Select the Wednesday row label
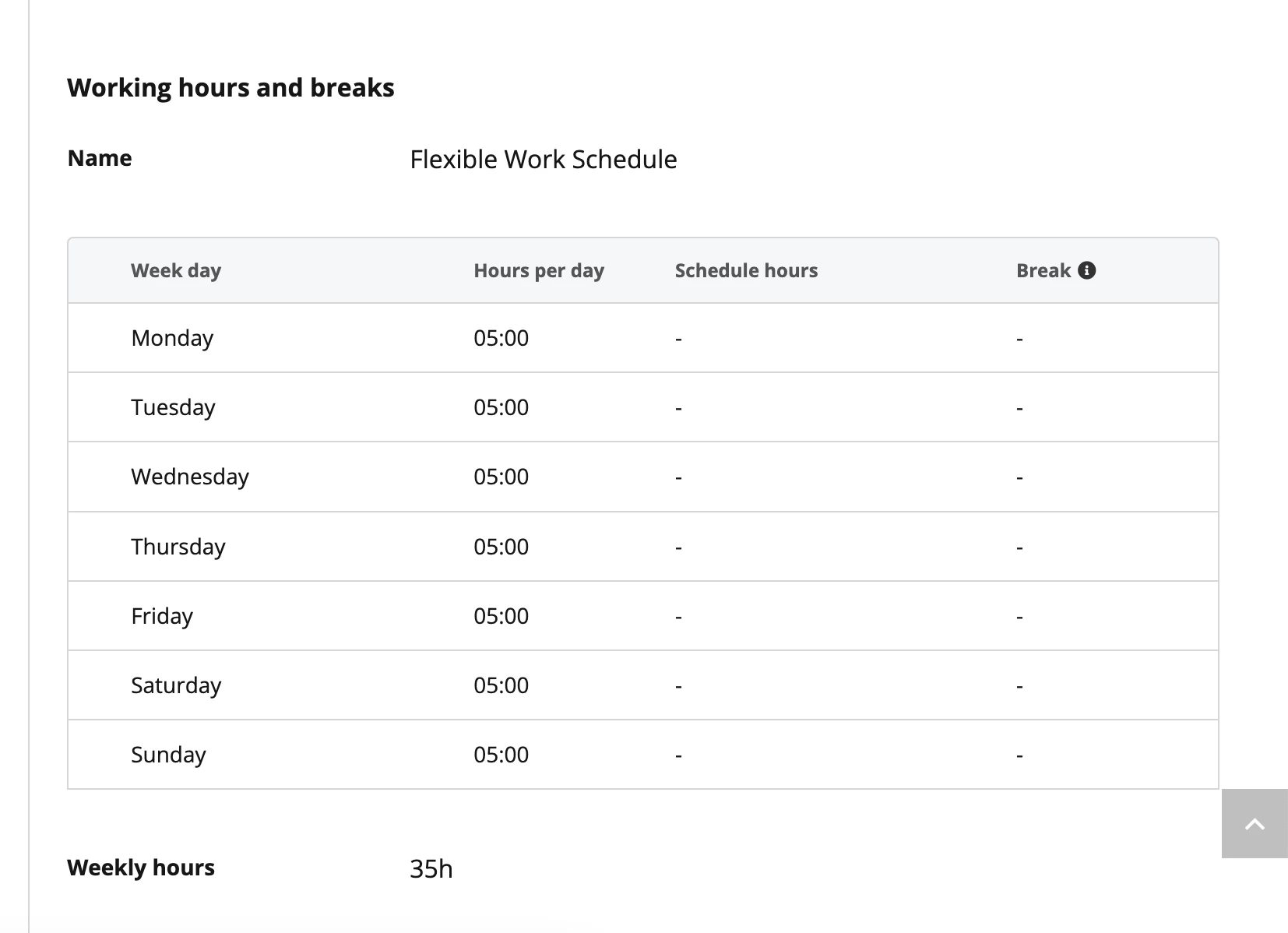The image size is (1288, 933). point(190,477)
